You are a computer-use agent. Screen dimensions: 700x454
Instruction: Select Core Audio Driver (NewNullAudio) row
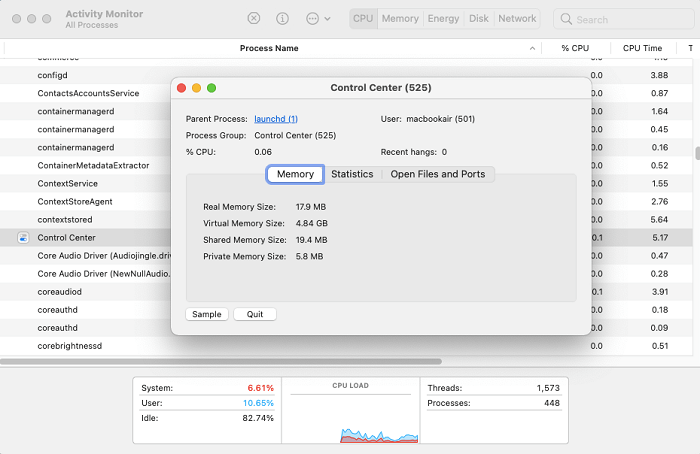click(x=104, y=274)
